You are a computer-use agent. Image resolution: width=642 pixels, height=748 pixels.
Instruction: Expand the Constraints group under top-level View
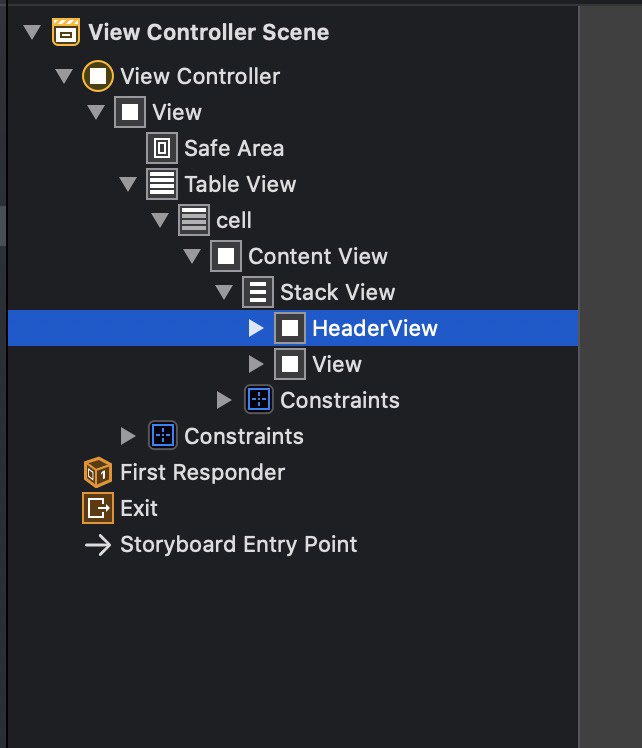click(x=128, y=436)
